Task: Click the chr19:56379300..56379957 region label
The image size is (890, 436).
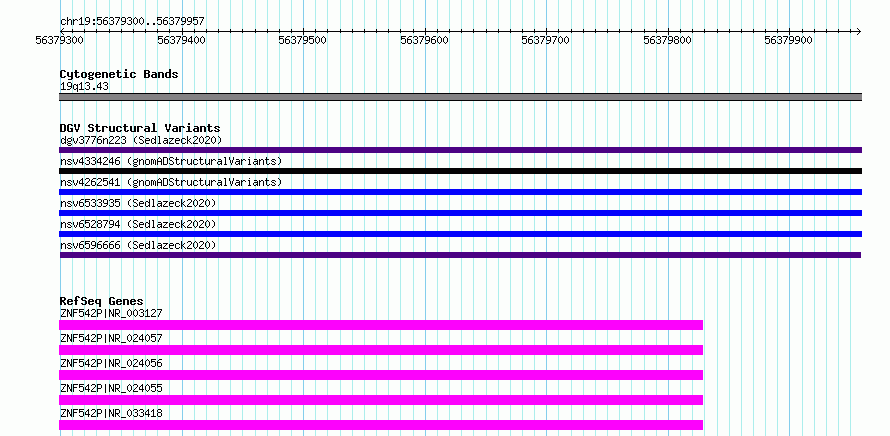Action: [132, 22]
